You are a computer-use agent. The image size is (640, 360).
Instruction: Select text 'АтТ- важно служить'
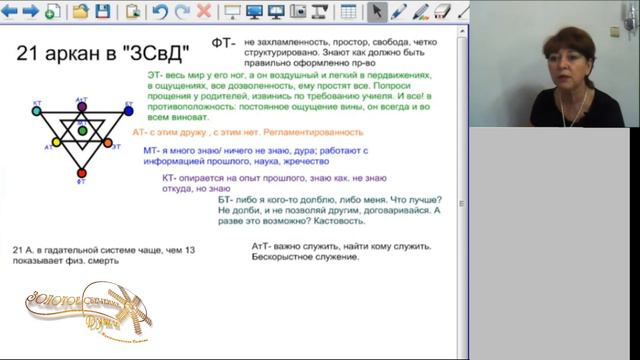(x=297, y=247)
